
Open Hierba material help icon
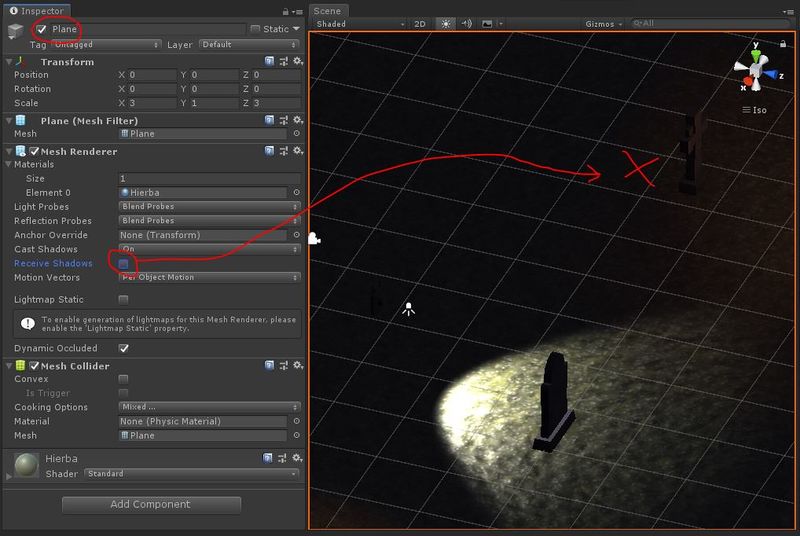click(x=268, y=458)
